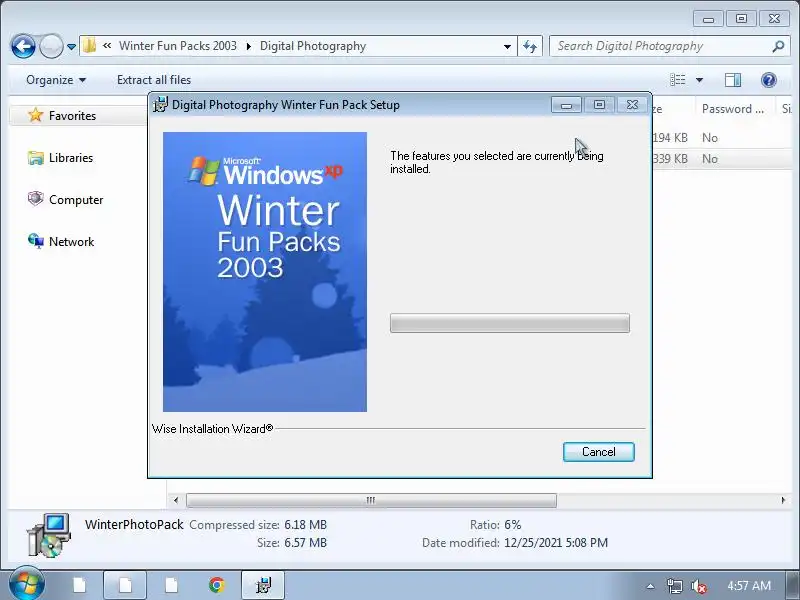Click first blank document taskbar icon
Viewport: 800px width, 600px height.
(79, 585)
